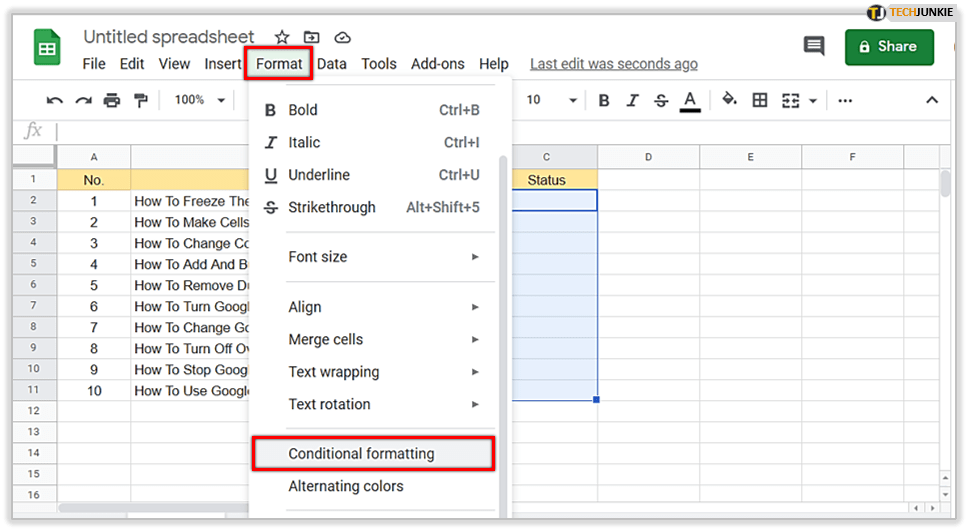Select the Status header cell
Image resolution: width=968 pixels, height=531 pixels.
[546, 180]
